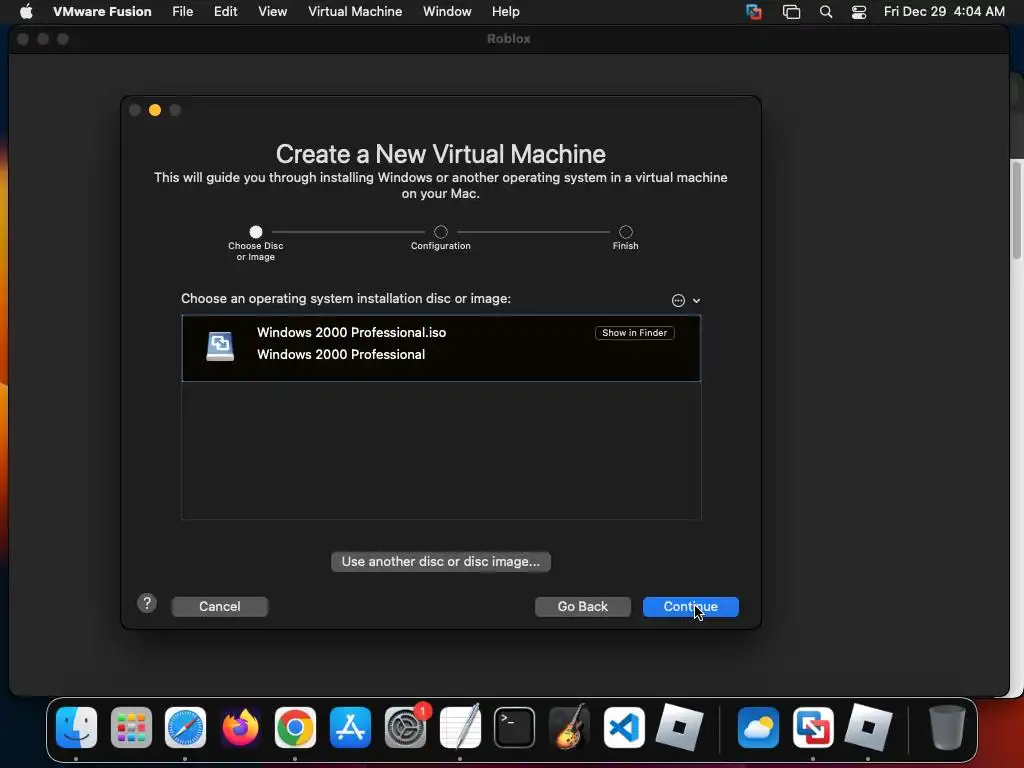This screenshot has width=1024, height=768.
Task: Click the Go Back button
Action: tap(583, 607)
